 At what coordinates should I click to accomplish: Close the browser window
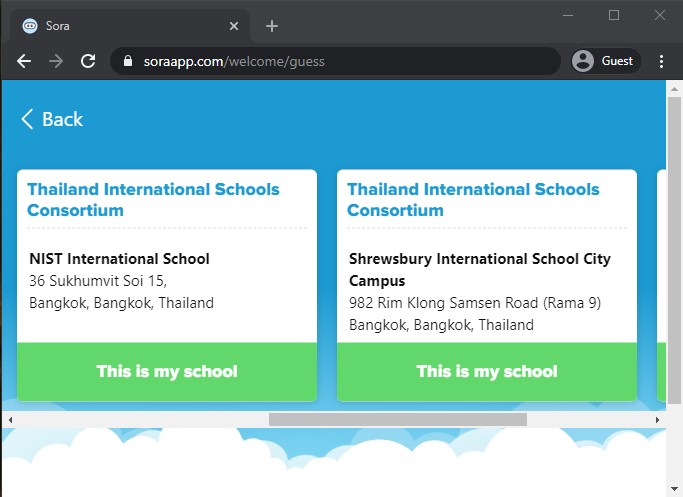click(x=659, y=15)
